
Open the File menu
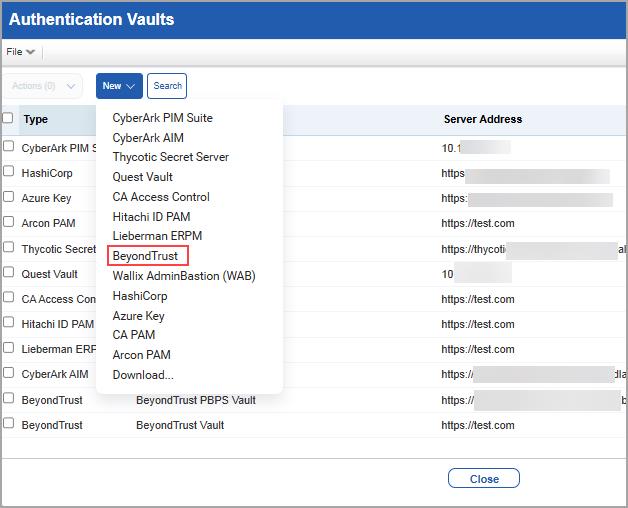pyautogui.click(x=20, y=52)
